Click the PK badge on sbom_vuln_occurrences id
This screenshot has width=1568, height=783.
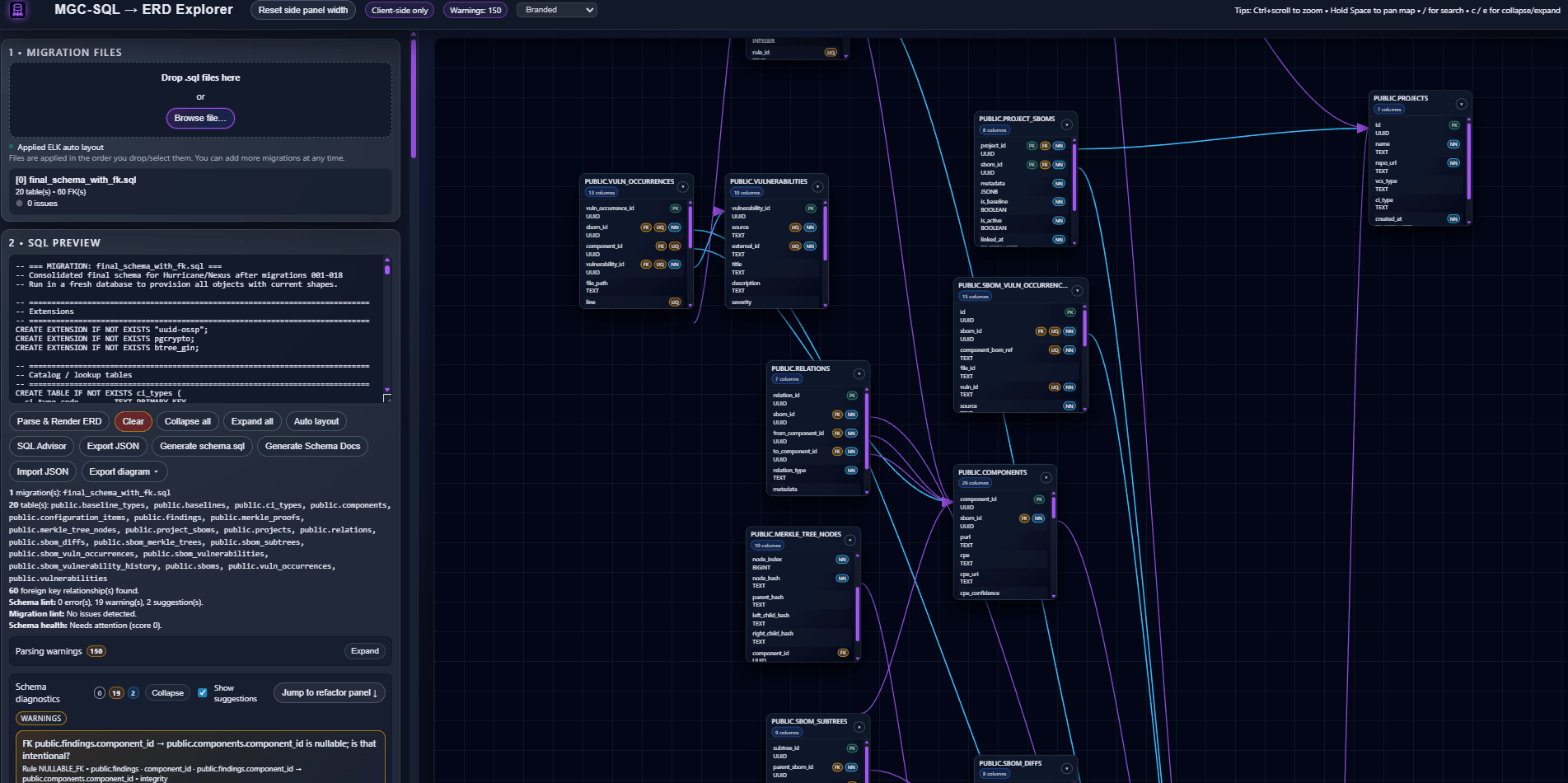tap(1070, 312)
